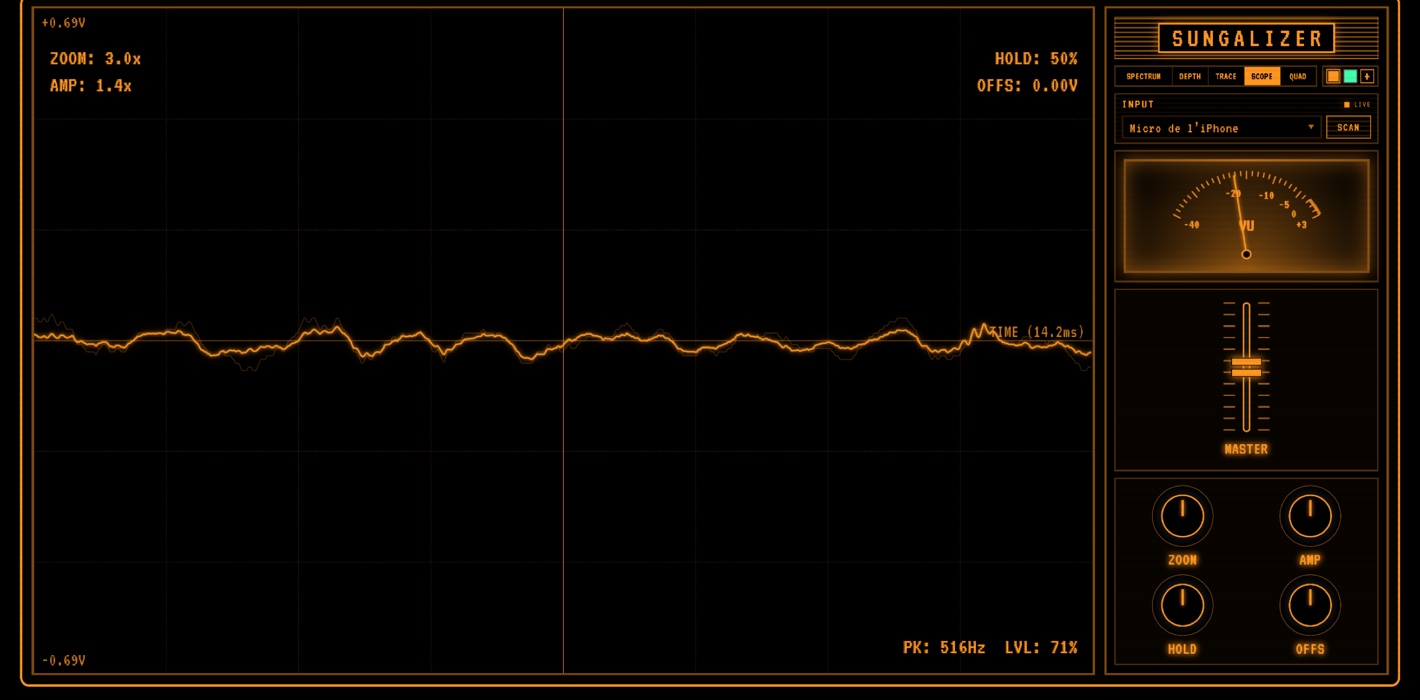Click the ZOOM: 3.0x readout
The width and height of the screenshot is (1420, 700).
pos(95,59)
